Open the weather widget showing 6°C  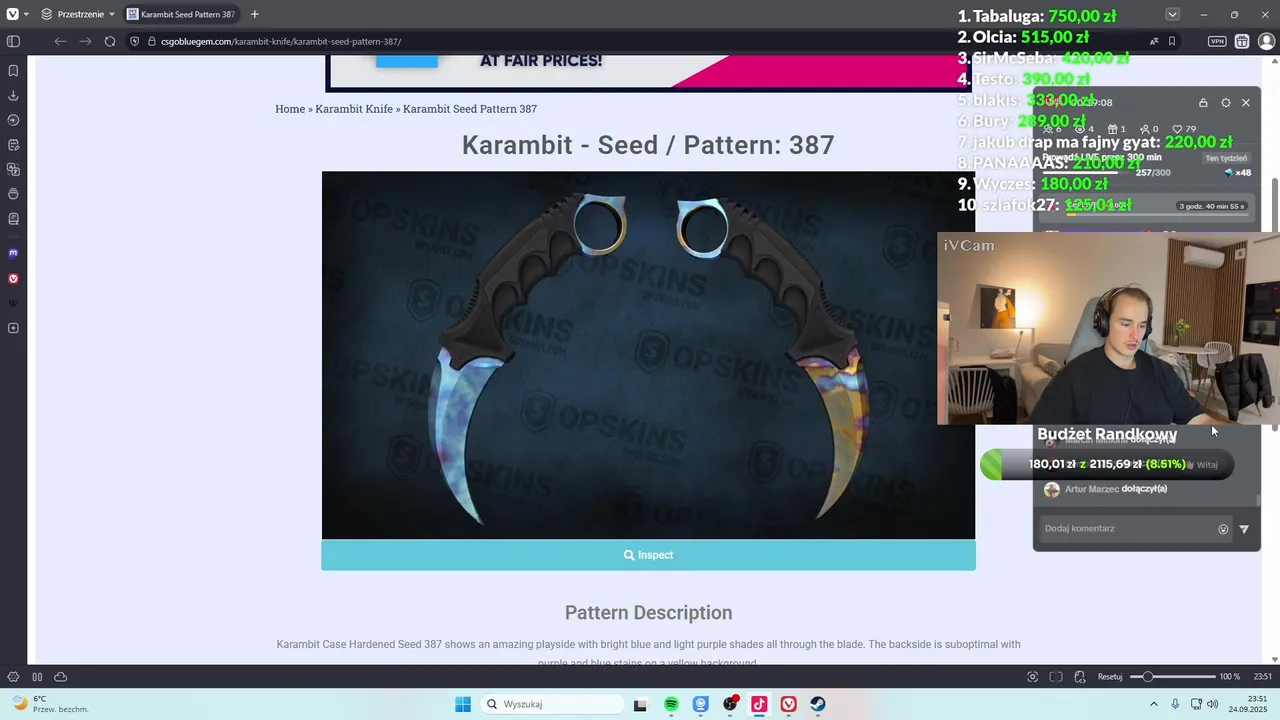(x=50, y=704)
